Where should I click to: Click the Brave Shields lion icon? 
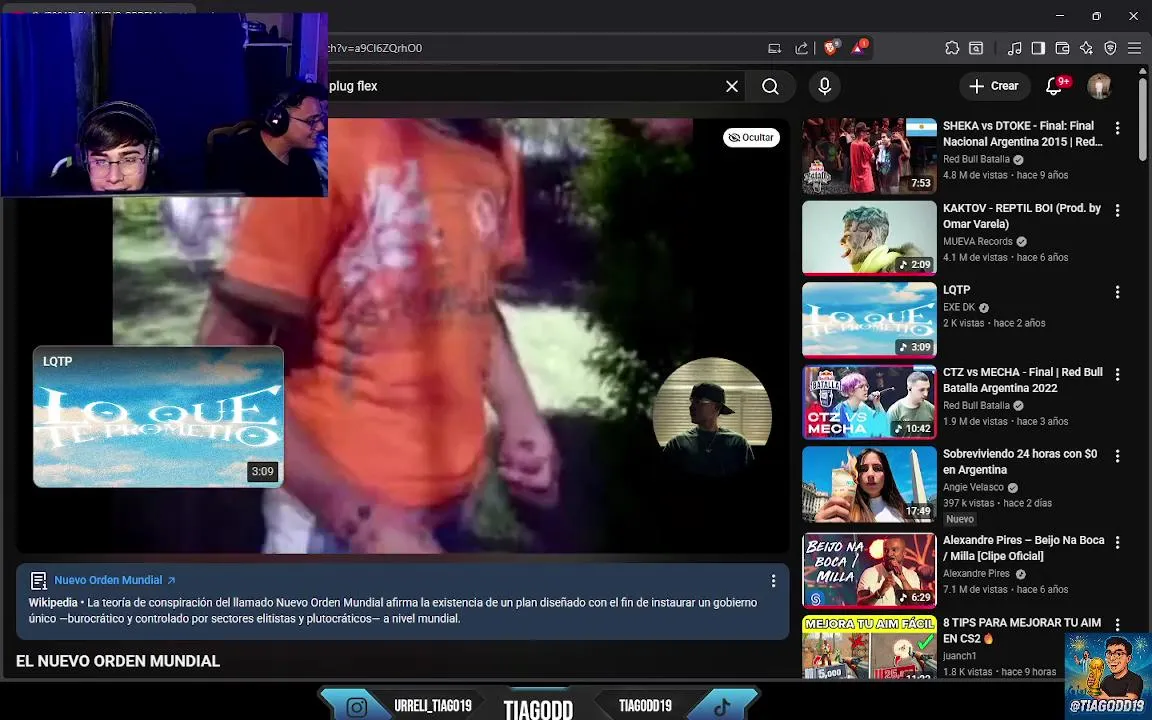click(831, 48)
